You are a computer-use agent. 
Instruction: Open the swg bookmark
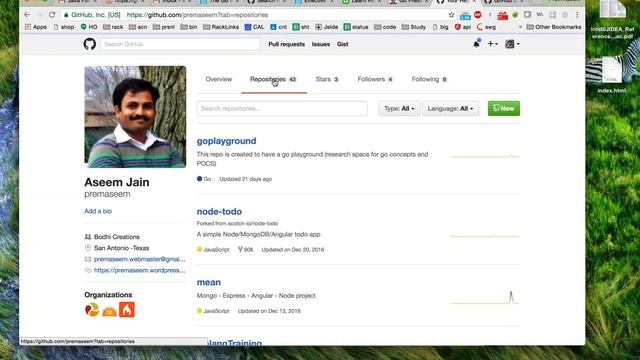pos(486,27)
